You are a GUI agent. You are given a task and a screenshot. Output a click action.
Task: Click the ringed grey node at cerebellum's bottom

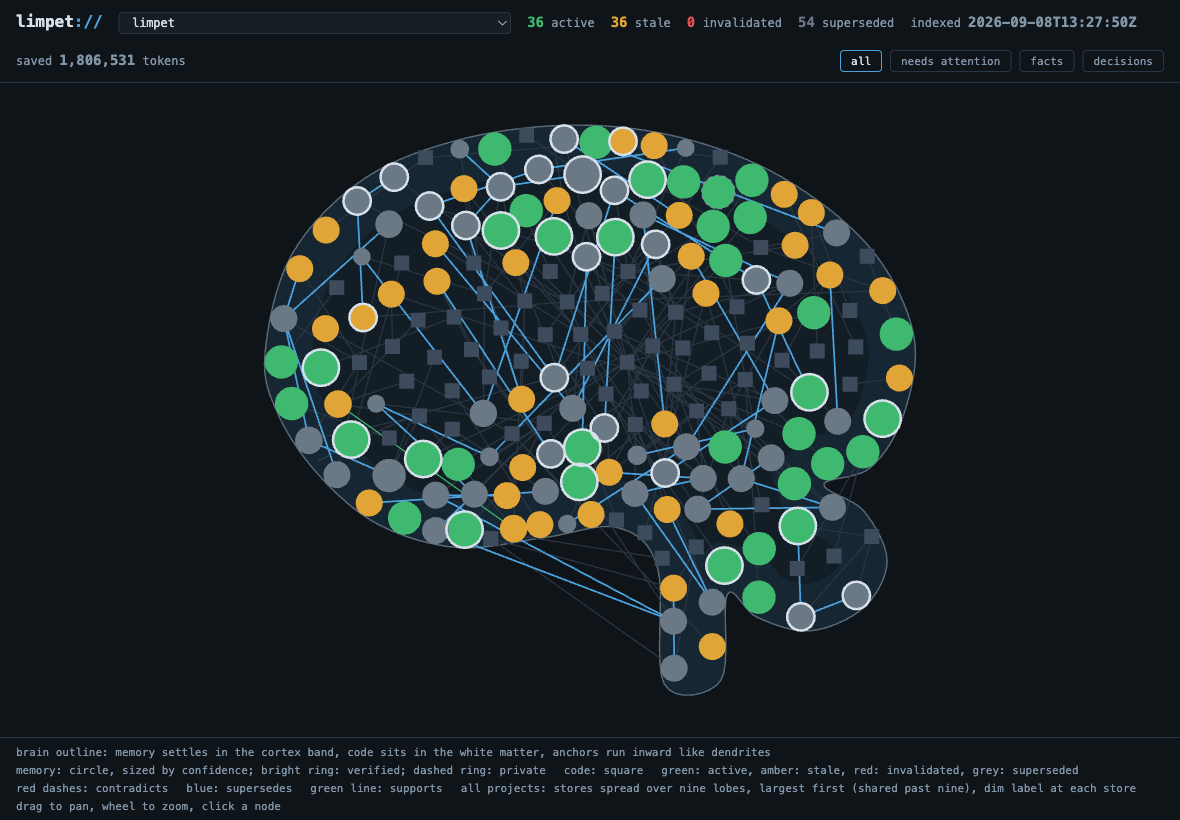coord(801,617)
